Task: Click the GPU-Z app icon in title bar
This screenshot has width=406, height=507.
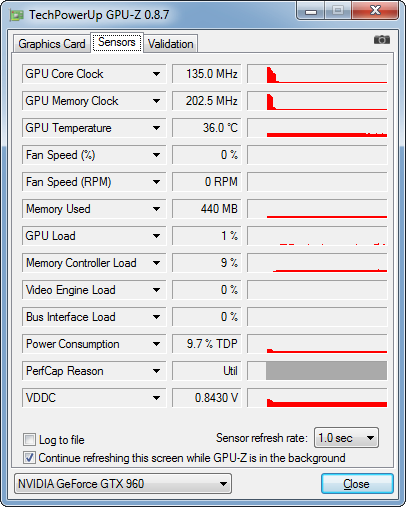Action: (16, 15)
